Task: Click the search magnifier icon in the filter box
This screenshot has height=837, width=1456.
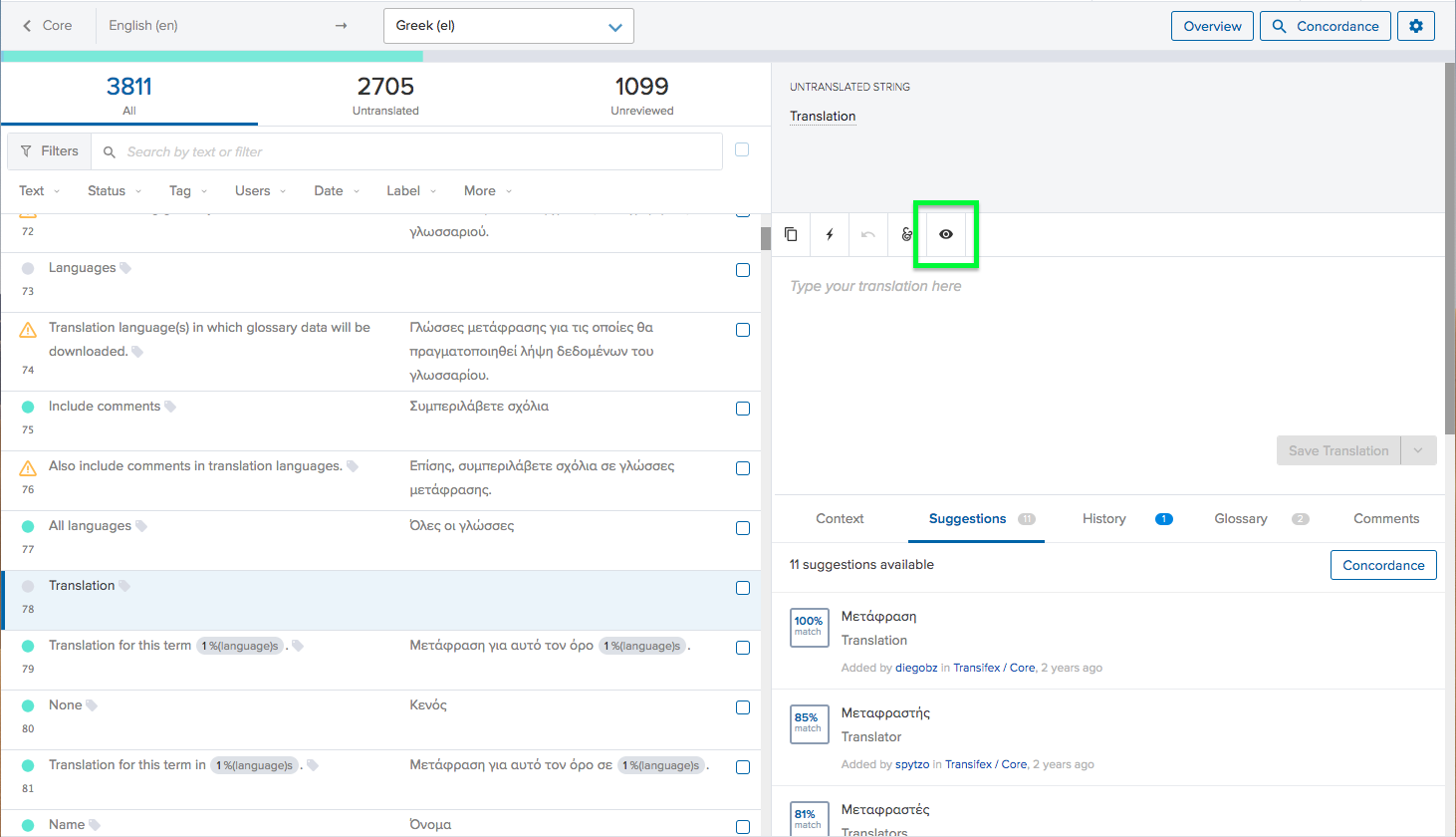Action: click(x=110, y=152)
